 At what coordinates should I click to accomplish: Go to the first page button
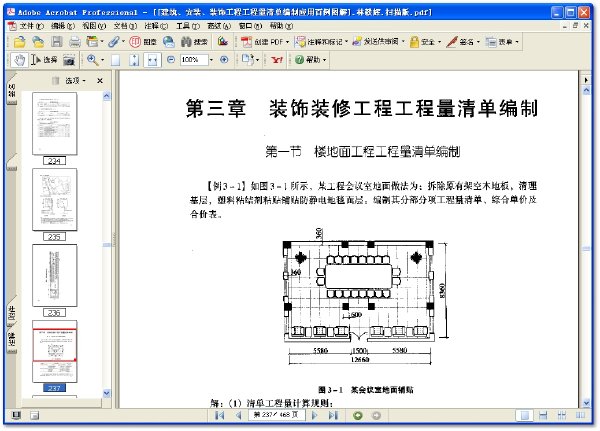click(219, 415)
